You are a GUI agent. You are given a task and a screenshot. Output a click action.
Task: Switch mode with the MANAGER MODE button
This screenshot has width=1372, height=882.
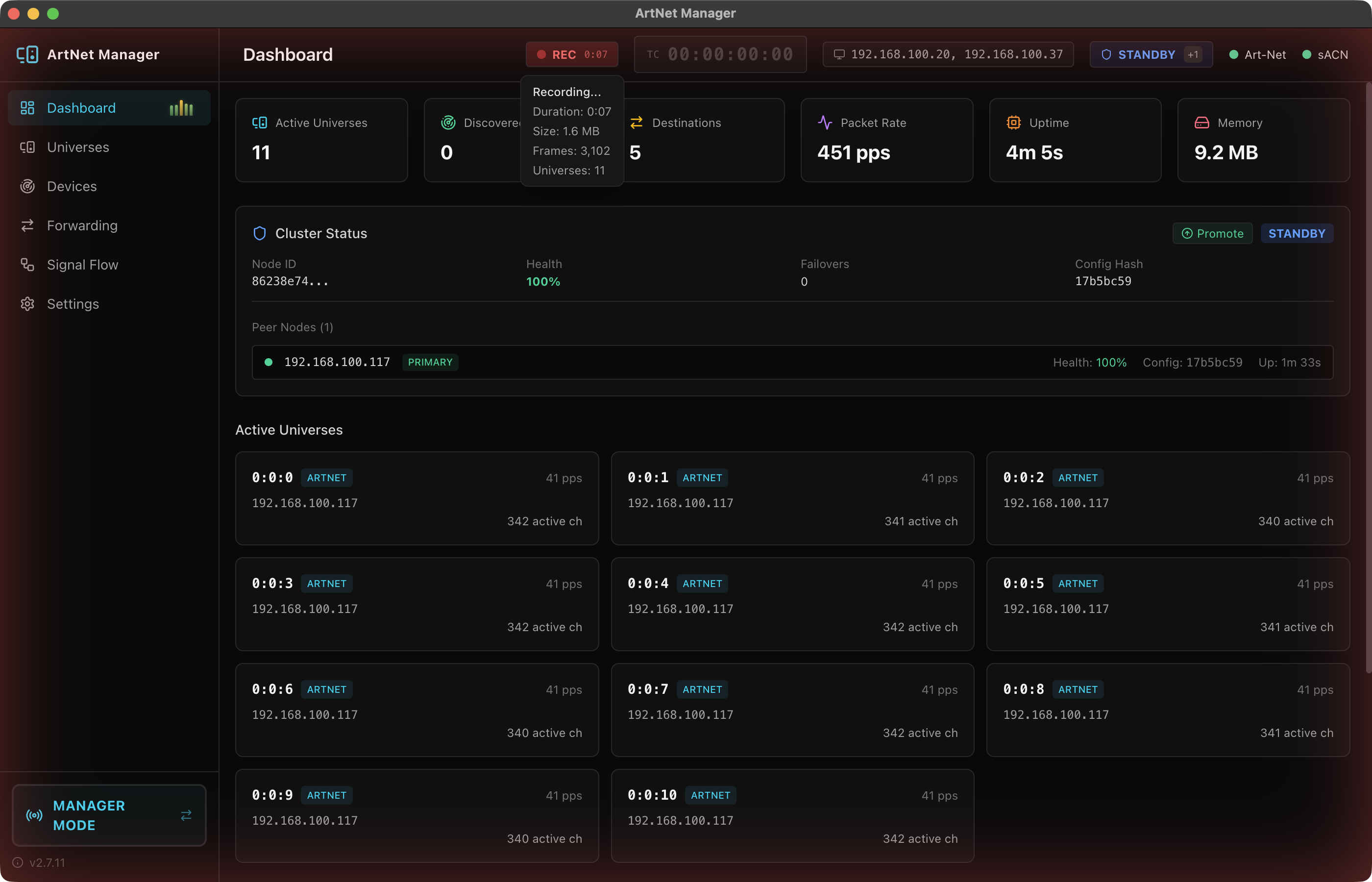click(x=109, y=815)
